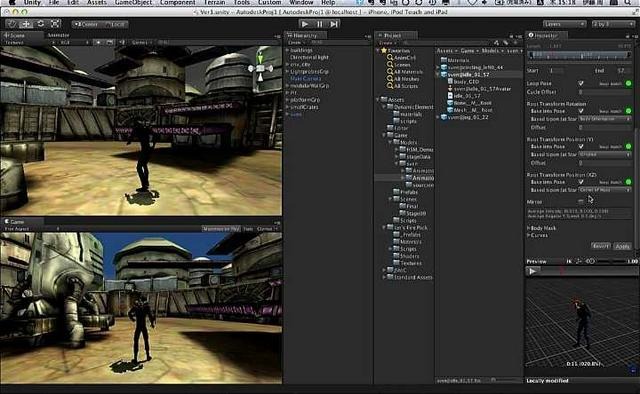Image resolution: width=640 pixels, height=394 pixels.
Task: Click Maximize on Play in Game view
Action: [222, 229]
